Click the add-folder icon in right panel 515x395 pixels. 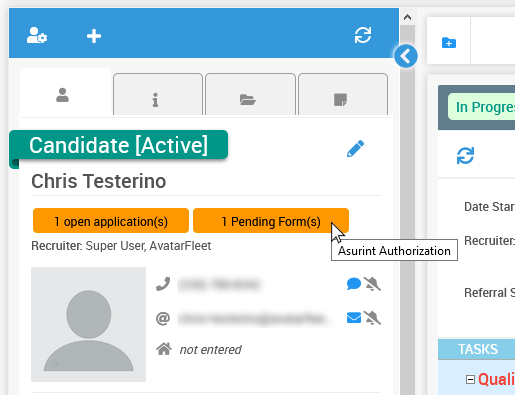click(x=449, y=43)
